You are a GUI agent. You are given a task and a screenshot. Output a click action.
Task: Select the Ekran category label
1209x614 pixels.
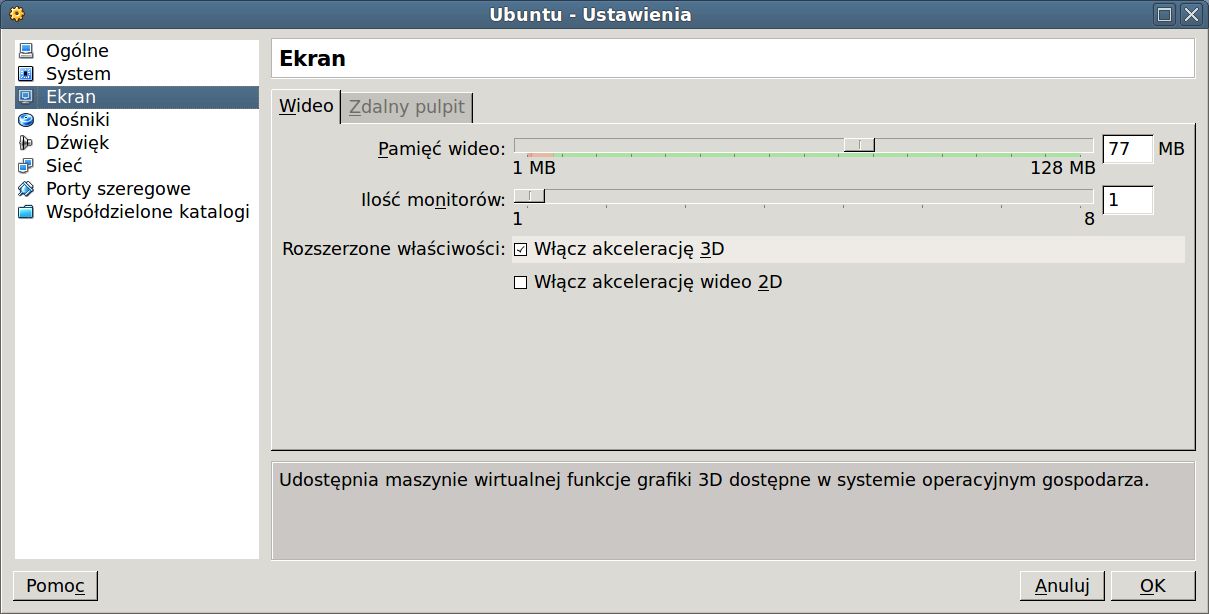(x=71, y=97)
